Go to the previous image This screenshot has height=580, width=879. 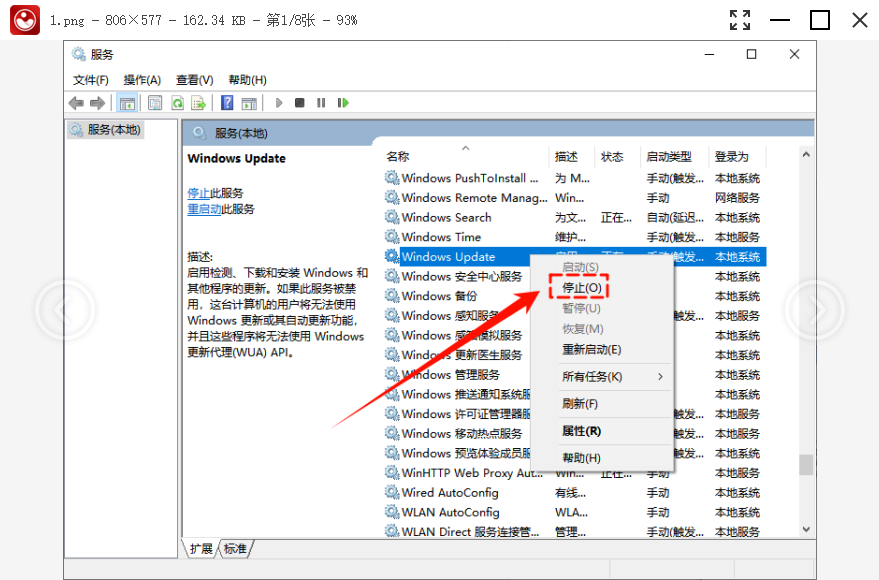tap(65, 309)
